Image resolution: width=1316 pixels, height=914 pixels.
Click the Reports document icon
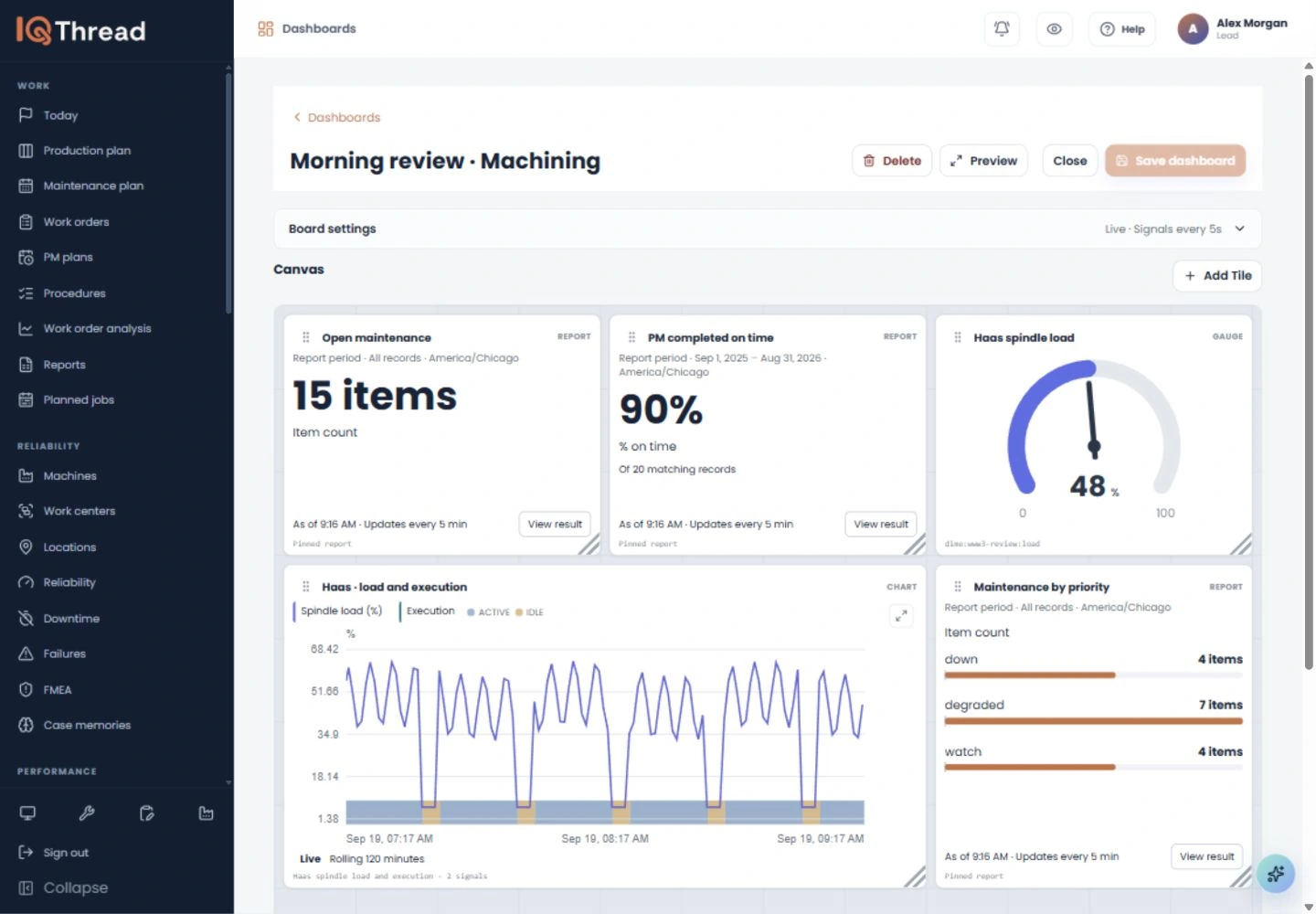pos(26,365)
